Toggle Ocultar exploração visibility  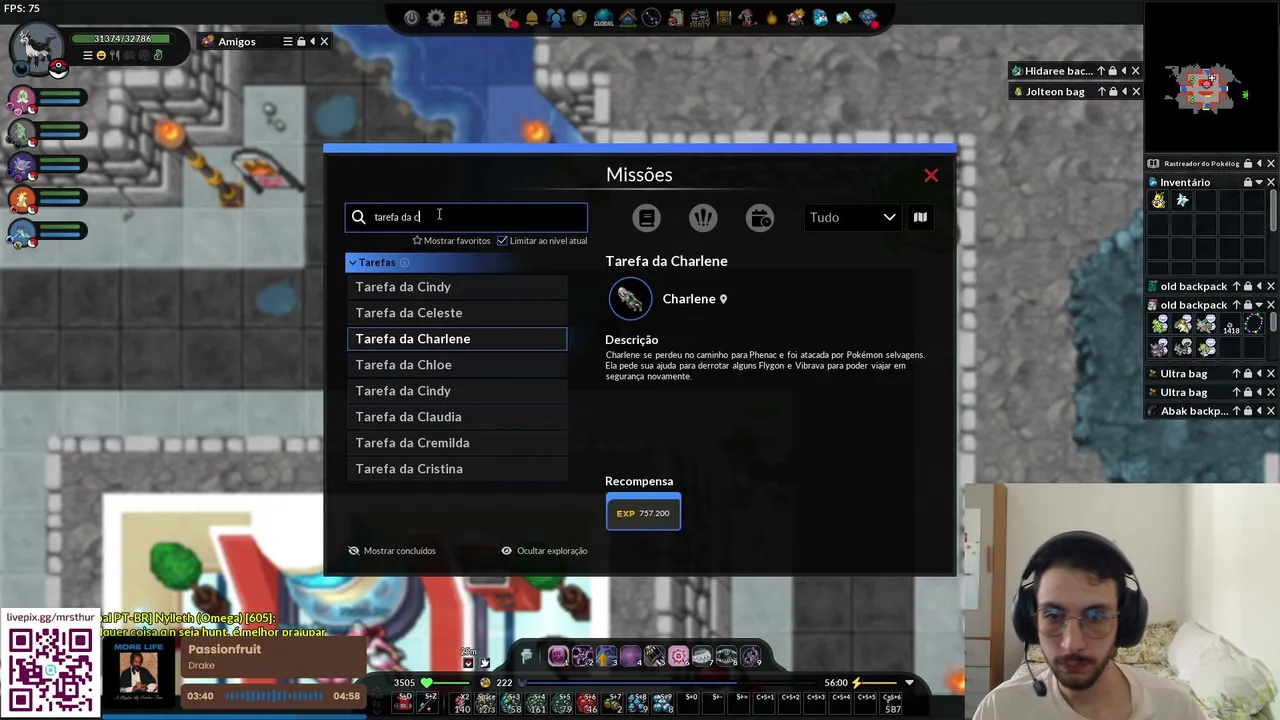[544, 551]
